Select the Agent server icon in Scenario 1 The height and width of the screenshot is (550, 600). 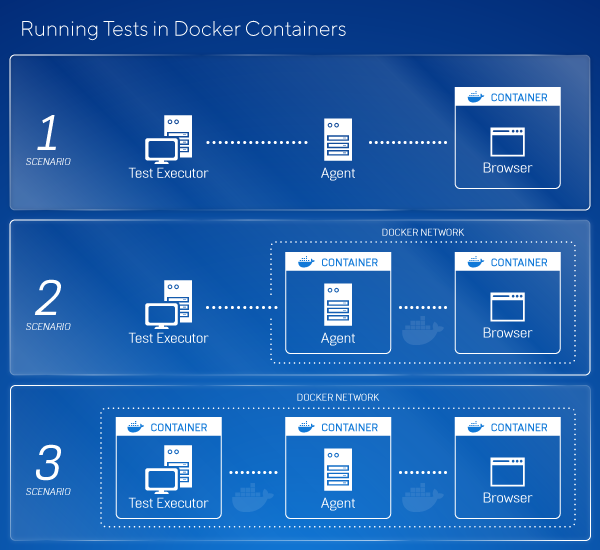338,140
